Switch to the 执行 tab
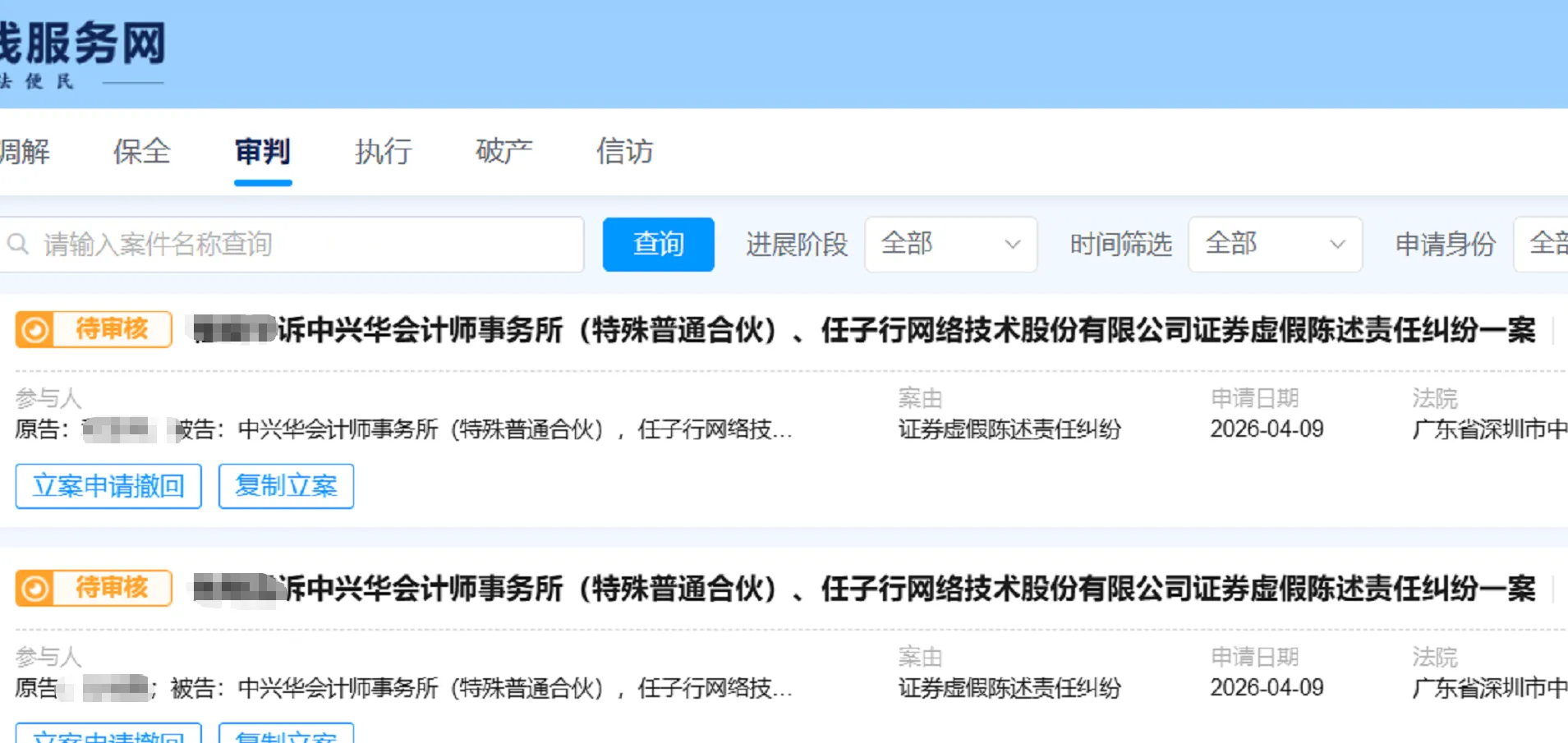This screenshot has width=1568, height=743. pos(382,152)
